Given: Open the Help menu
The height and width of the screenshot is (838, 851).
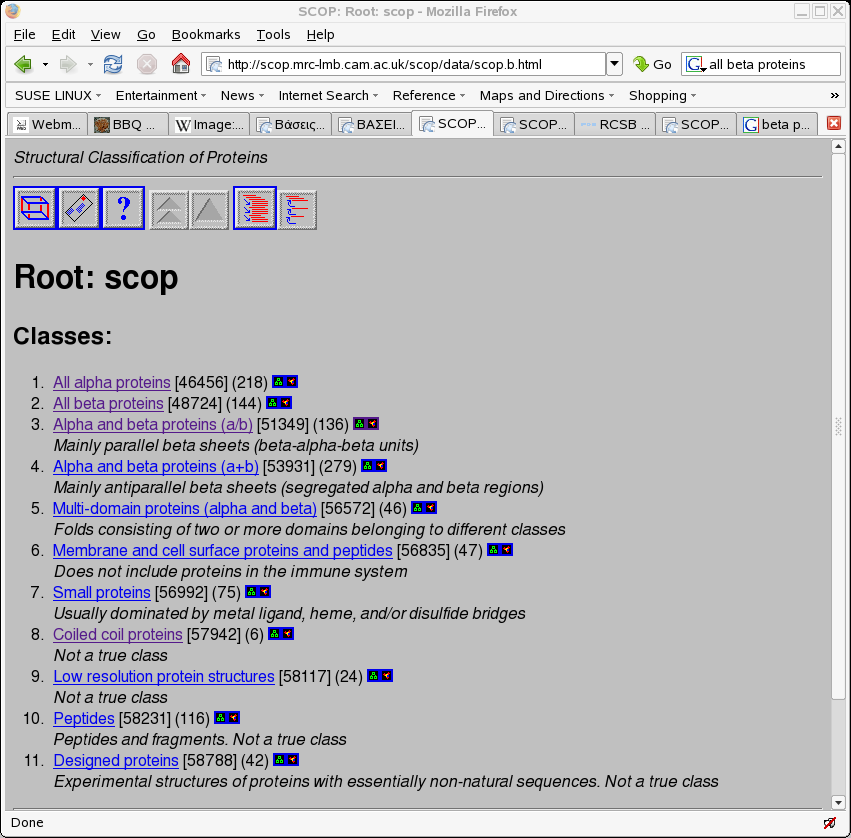Looking at the screenshot, I should 320,35.
